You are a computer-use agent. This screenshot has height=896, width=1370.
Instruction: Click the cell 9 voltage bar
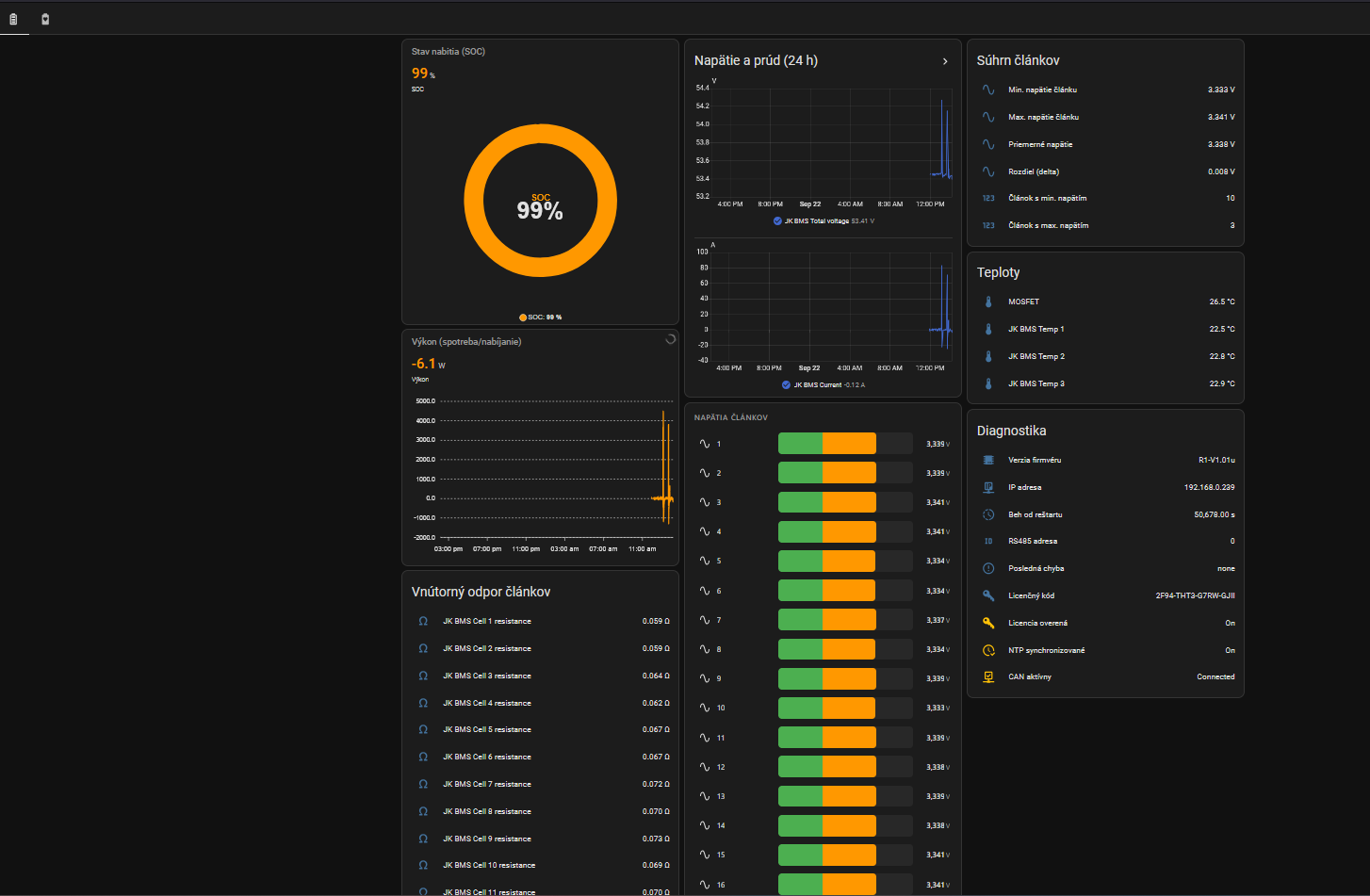[845, 678]
